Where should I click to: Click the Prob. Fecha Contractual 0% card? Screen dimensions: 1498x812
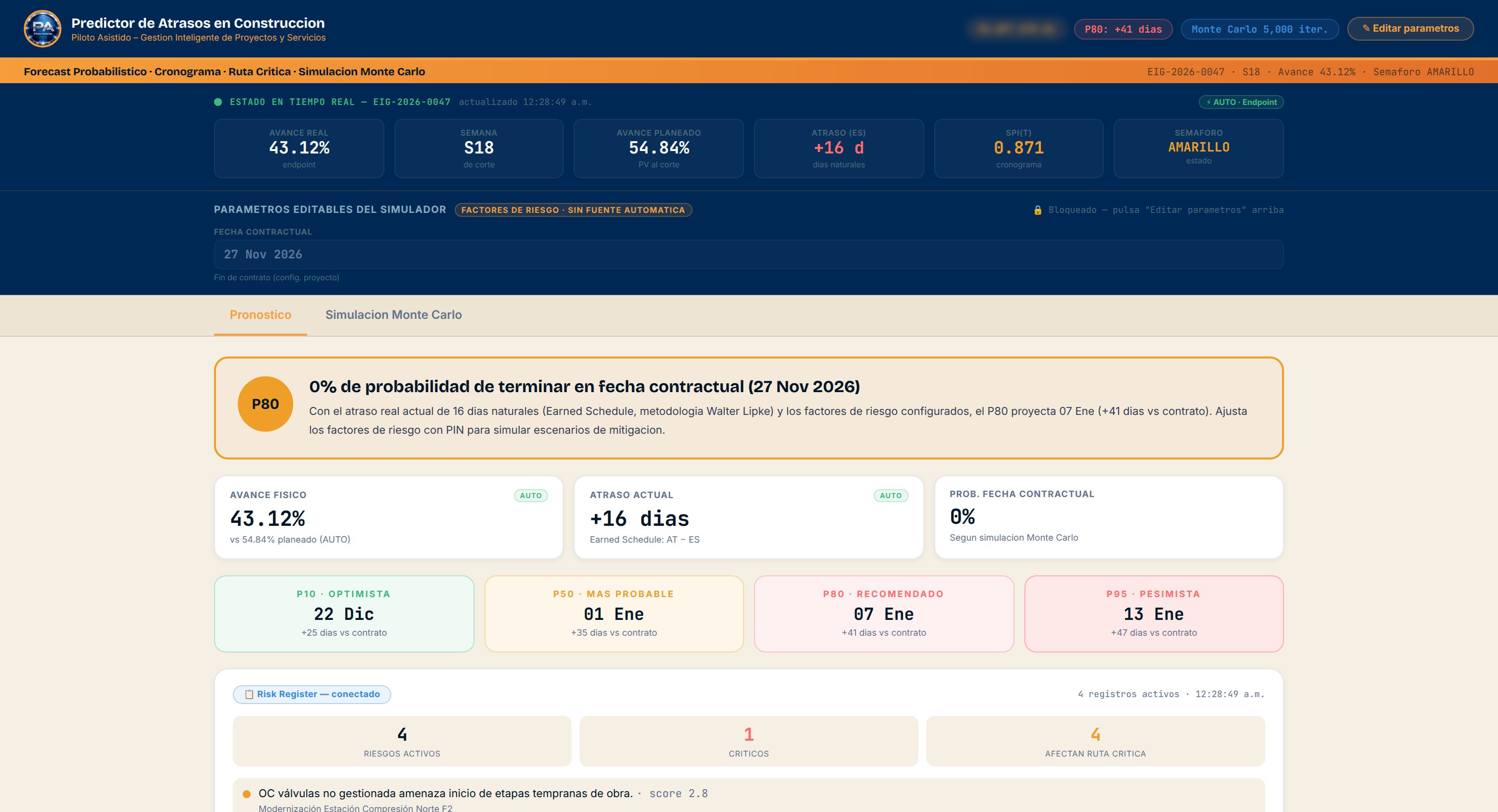click(x=1109, y=517)
